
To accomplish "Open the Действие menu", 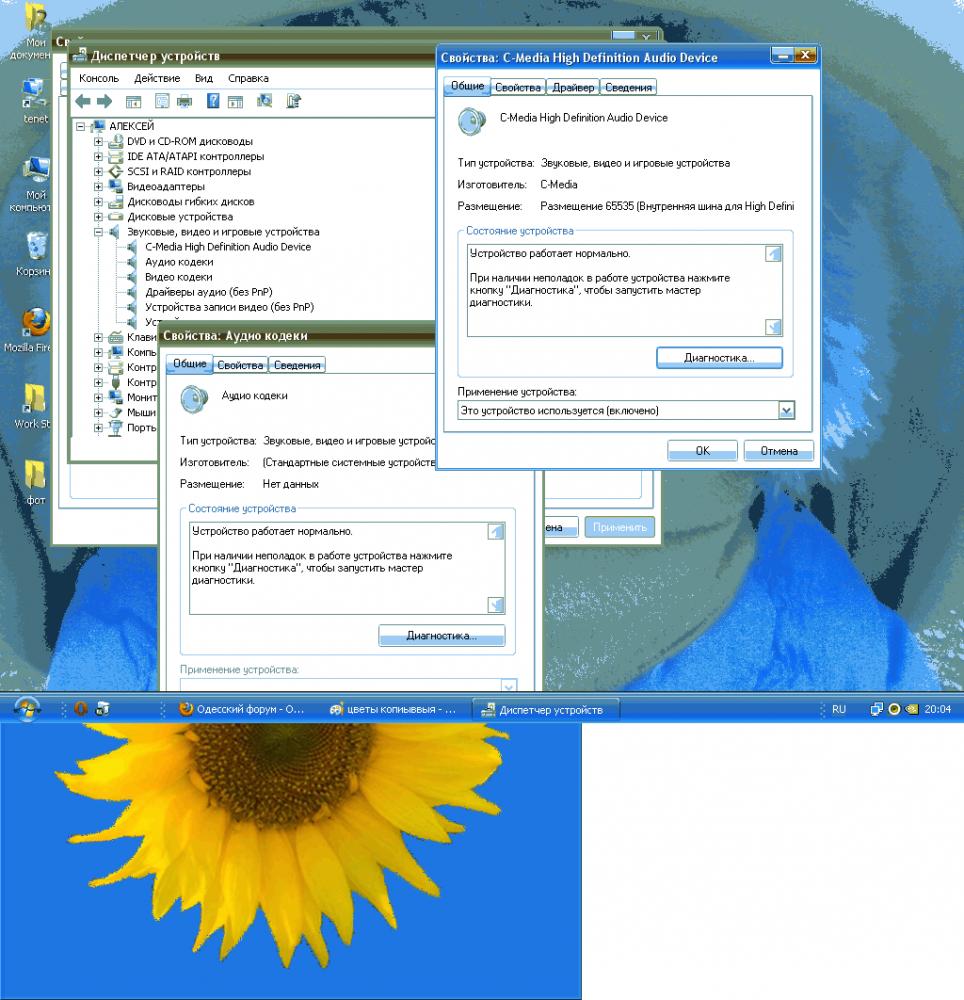I will pyautogui.click(x=157, y=78).
